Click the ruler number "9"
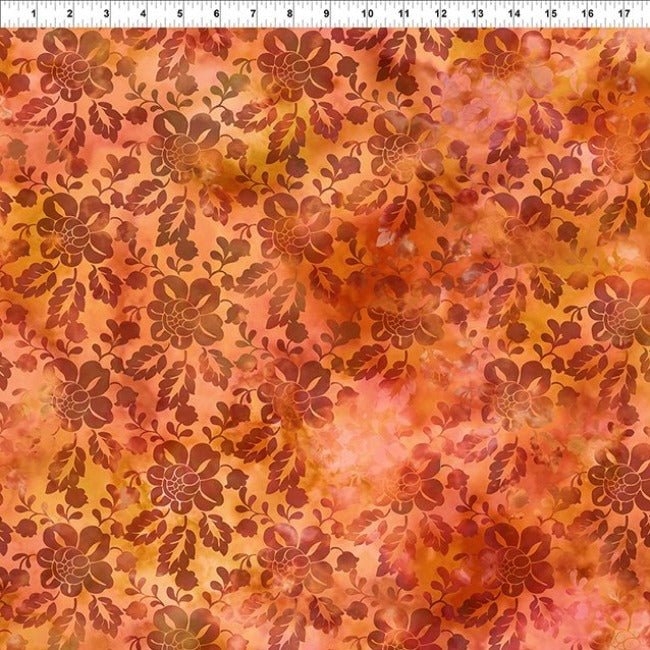This screenshot has height=650, width=650. coord(327,14)
